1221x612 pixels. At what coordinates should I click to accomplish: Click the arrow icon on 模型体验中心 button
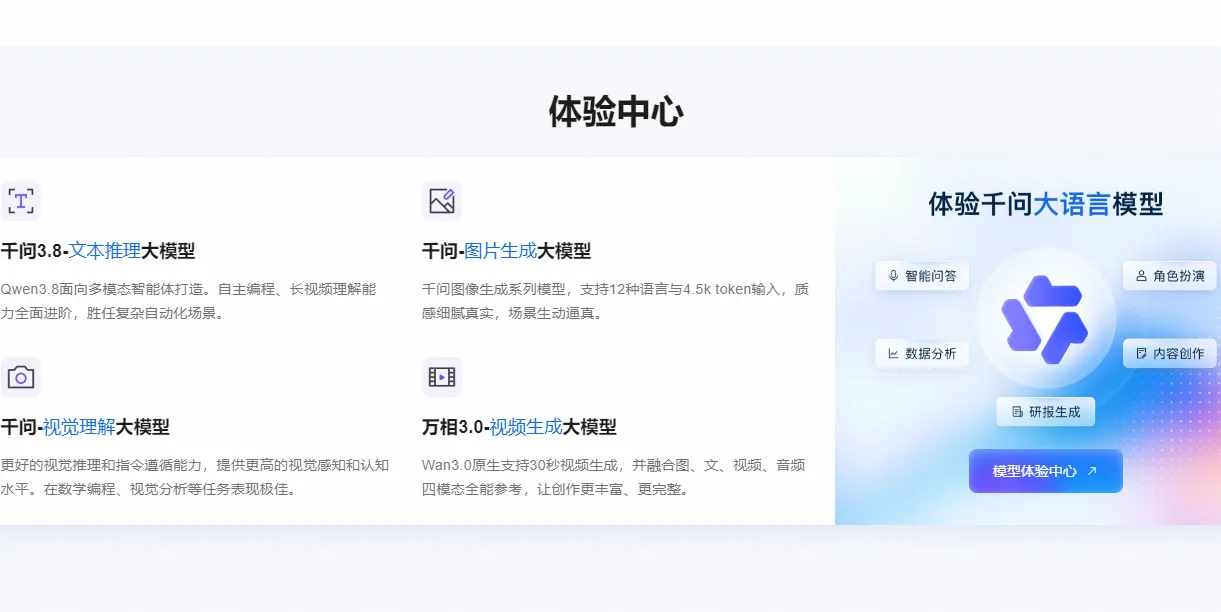[1092, 471]
